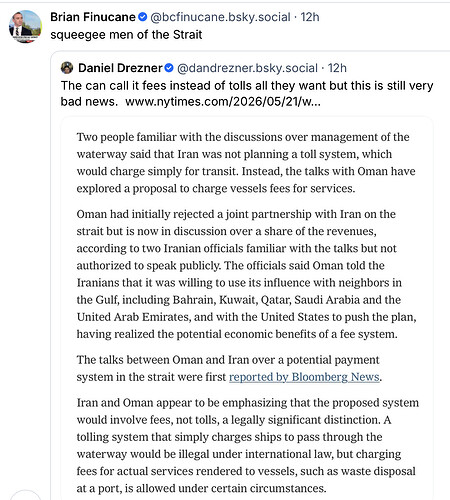Click the paragraph starting 'The talks between Oman'
Screen dimensions: 450x500
229,368
